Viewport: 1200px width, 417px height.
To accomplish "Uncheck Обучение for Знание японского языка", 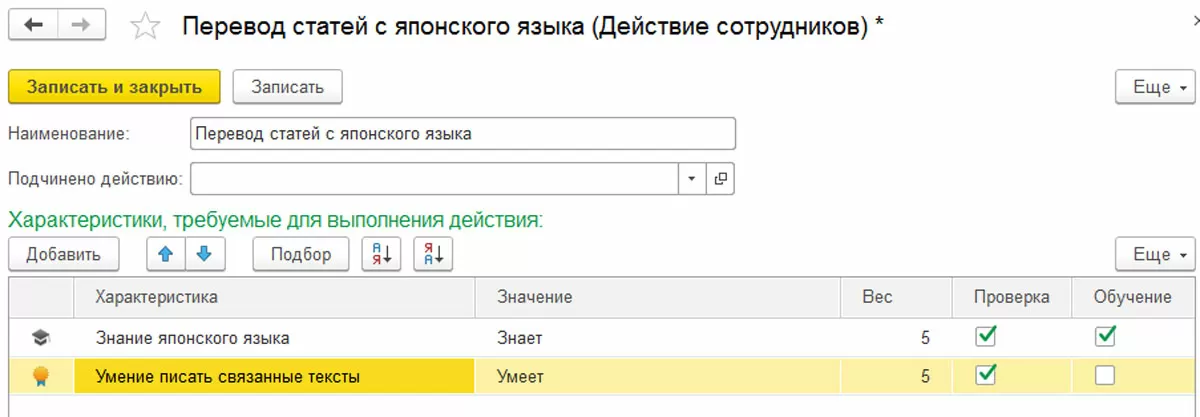I will coord(1105,337).
